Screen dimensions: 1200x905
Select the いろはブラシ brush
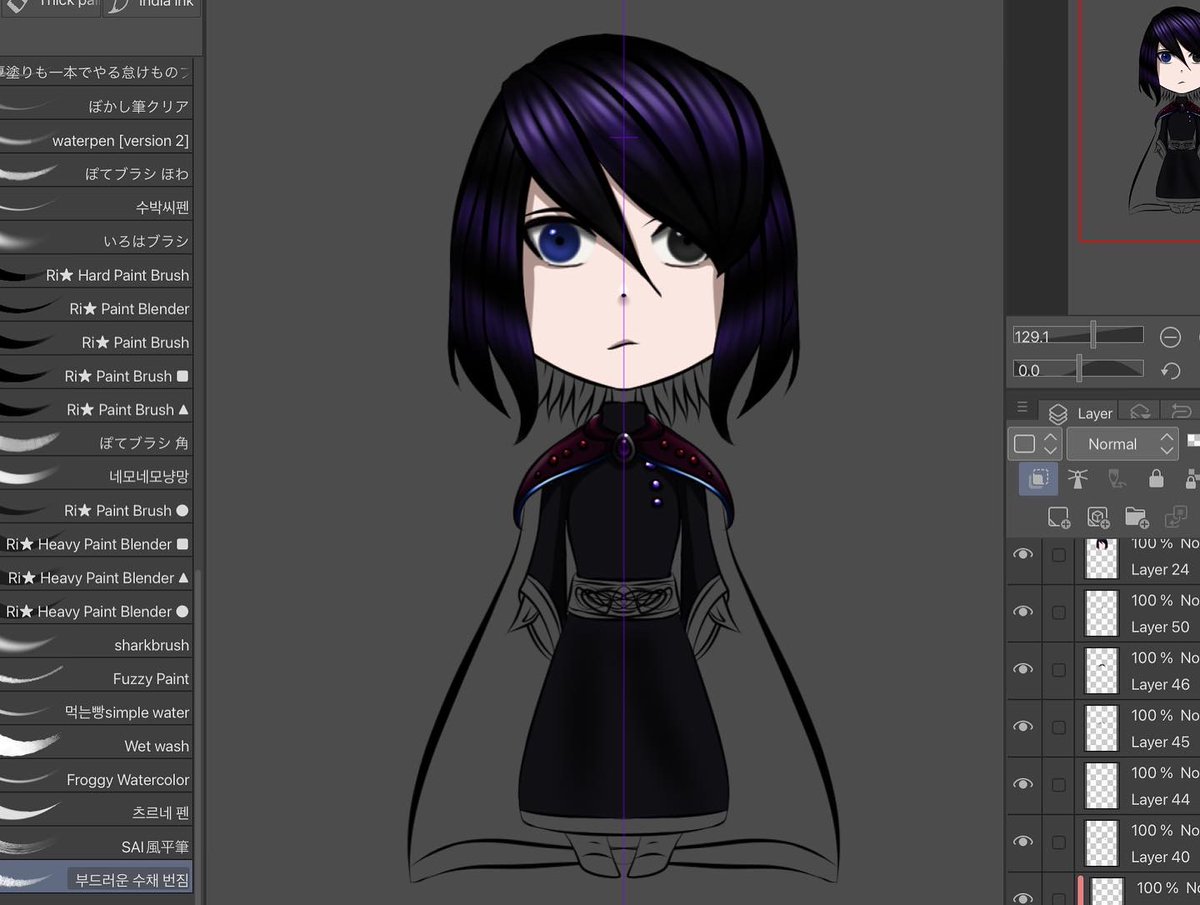pyautogui.click(x=96, y=241)
